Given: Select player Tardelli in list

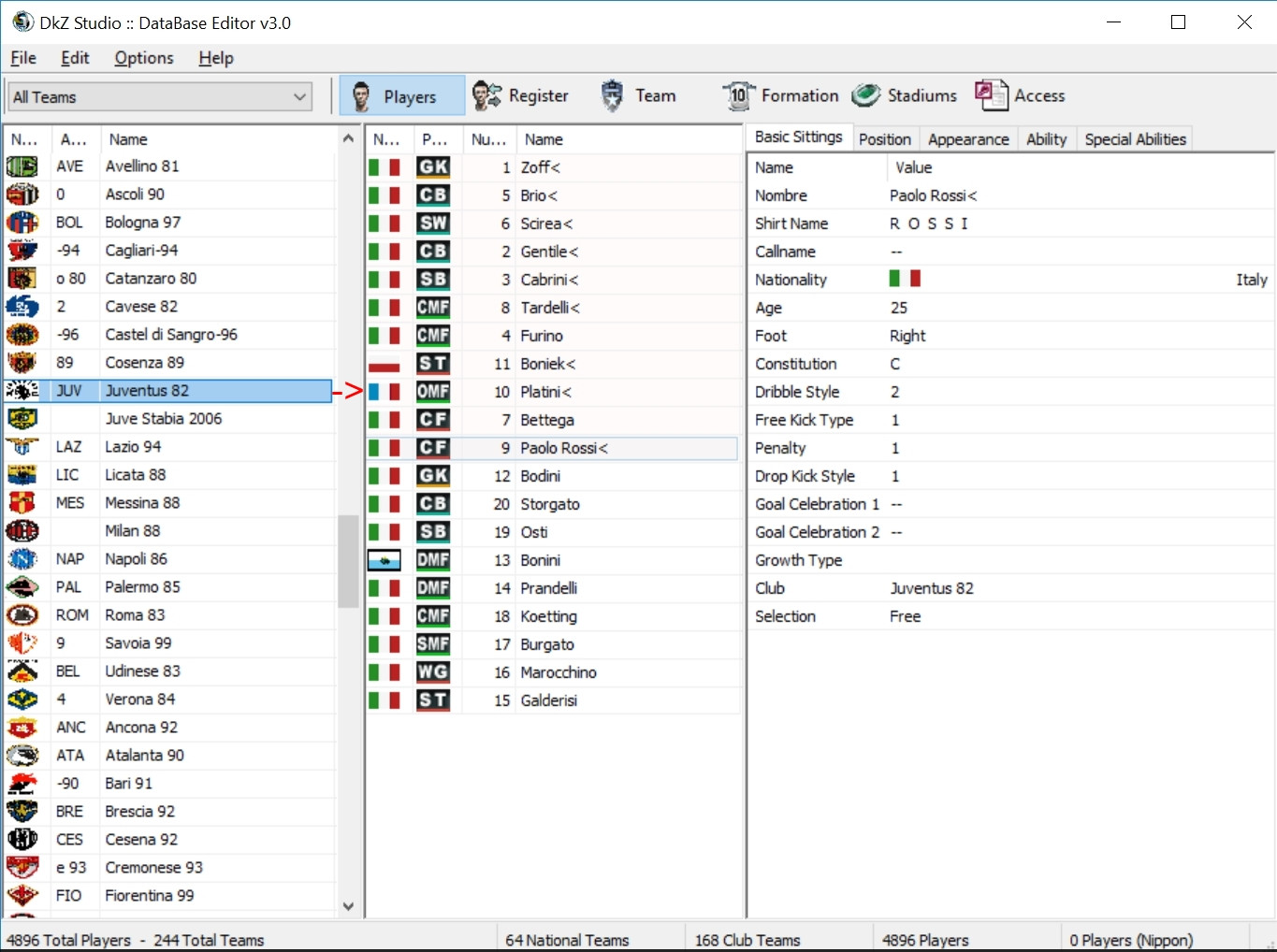Looking at the screenshot, I should 550,308.
